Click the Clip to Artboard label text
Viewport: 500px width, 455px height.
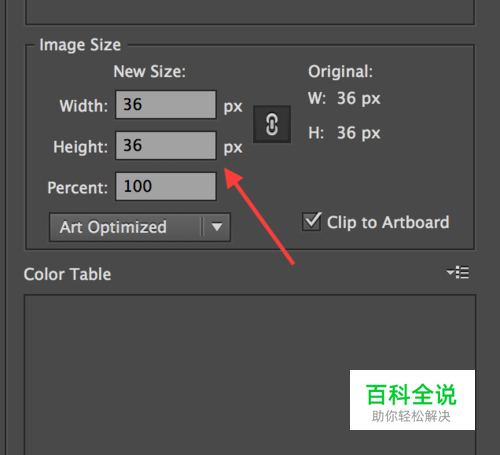pos(388,222)
